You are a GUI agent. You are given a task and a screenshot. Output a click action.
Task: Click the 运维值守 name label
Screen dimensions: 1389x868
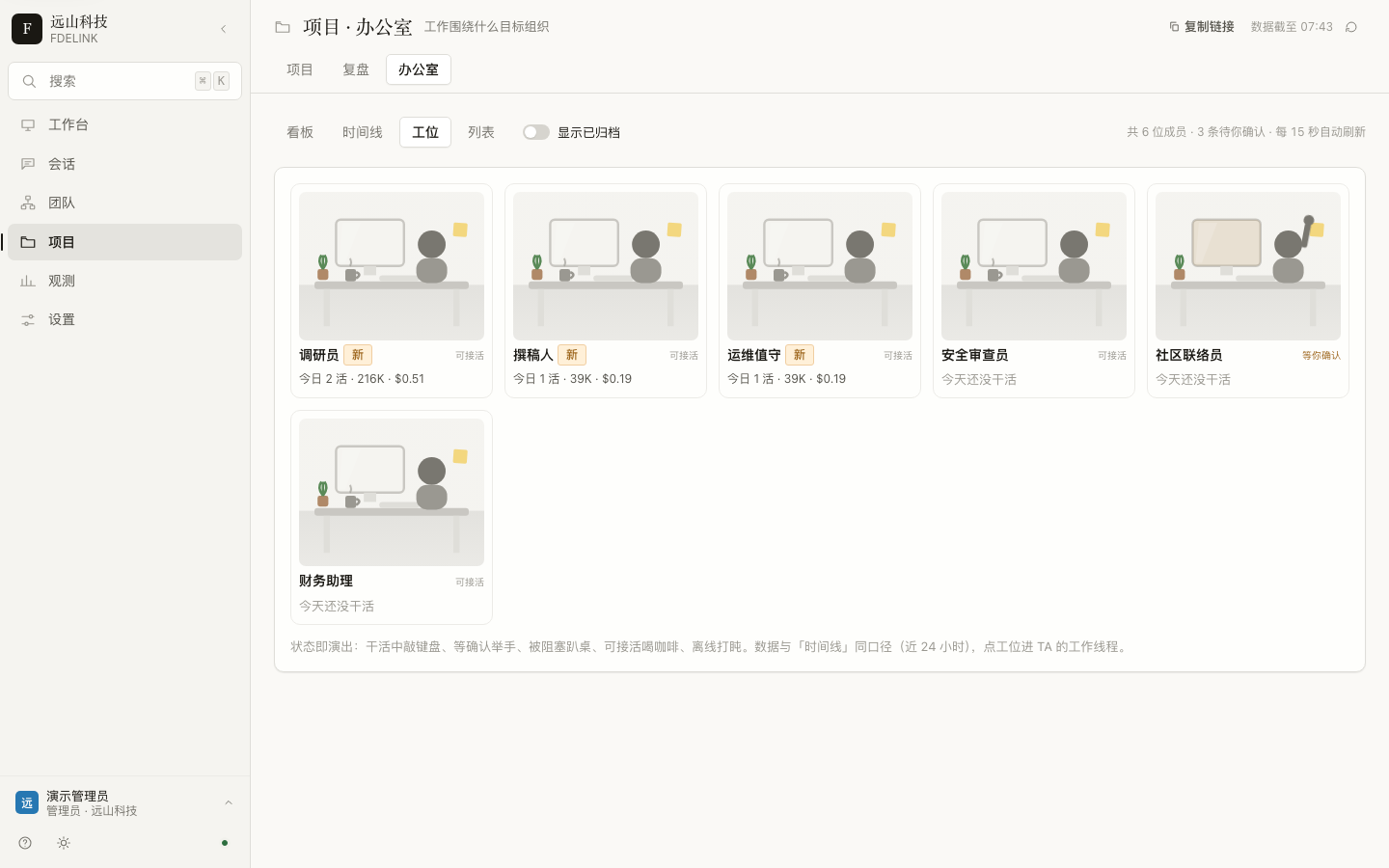(754, 355)
